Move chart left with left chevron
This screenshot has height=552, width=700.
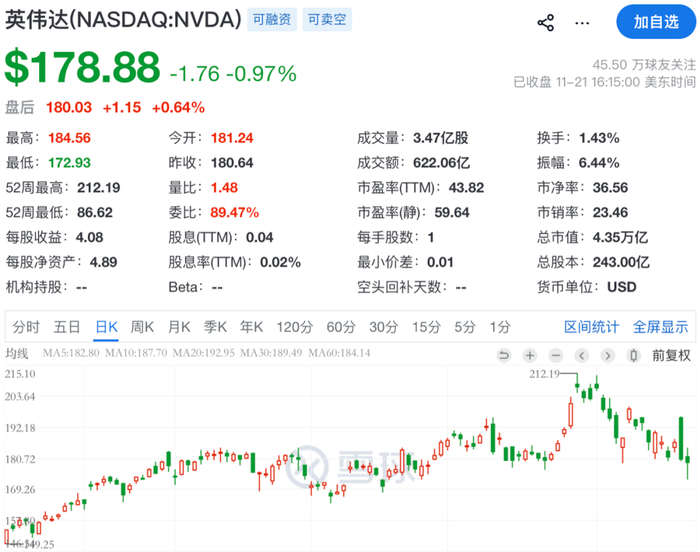(582, 355)
